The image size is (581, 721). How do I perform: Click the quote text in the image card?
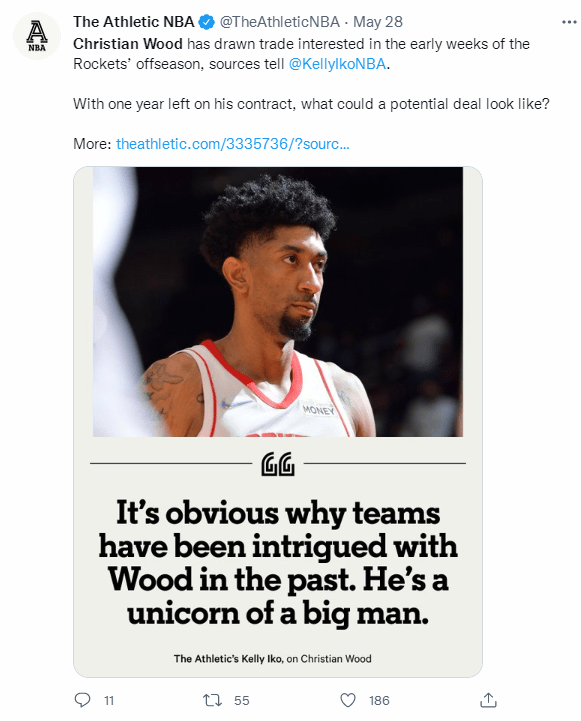point(278,563)
